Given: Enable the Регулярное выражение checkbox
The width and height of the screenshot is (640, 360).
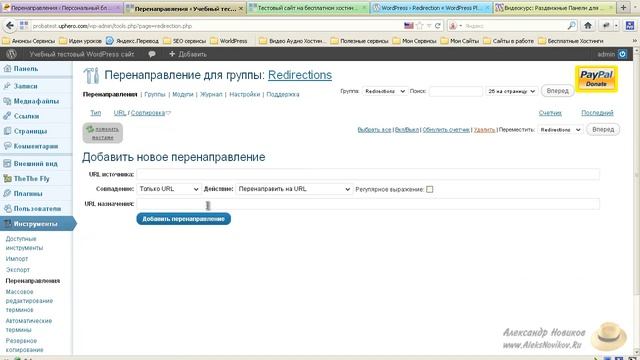Looking at the screenshot, I should click(x=429, y=189).
